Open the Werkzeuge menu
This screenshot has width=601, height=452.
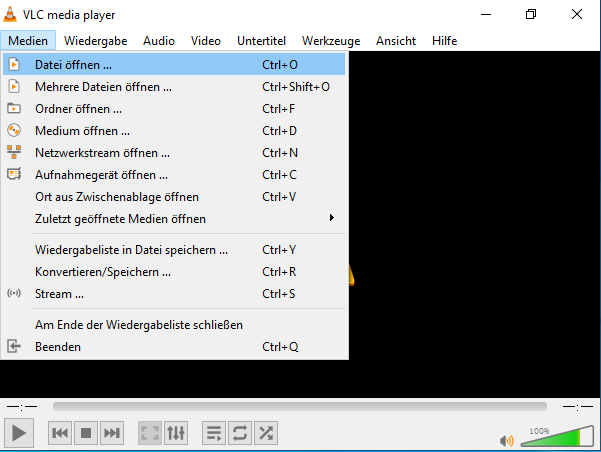(331, 41)
